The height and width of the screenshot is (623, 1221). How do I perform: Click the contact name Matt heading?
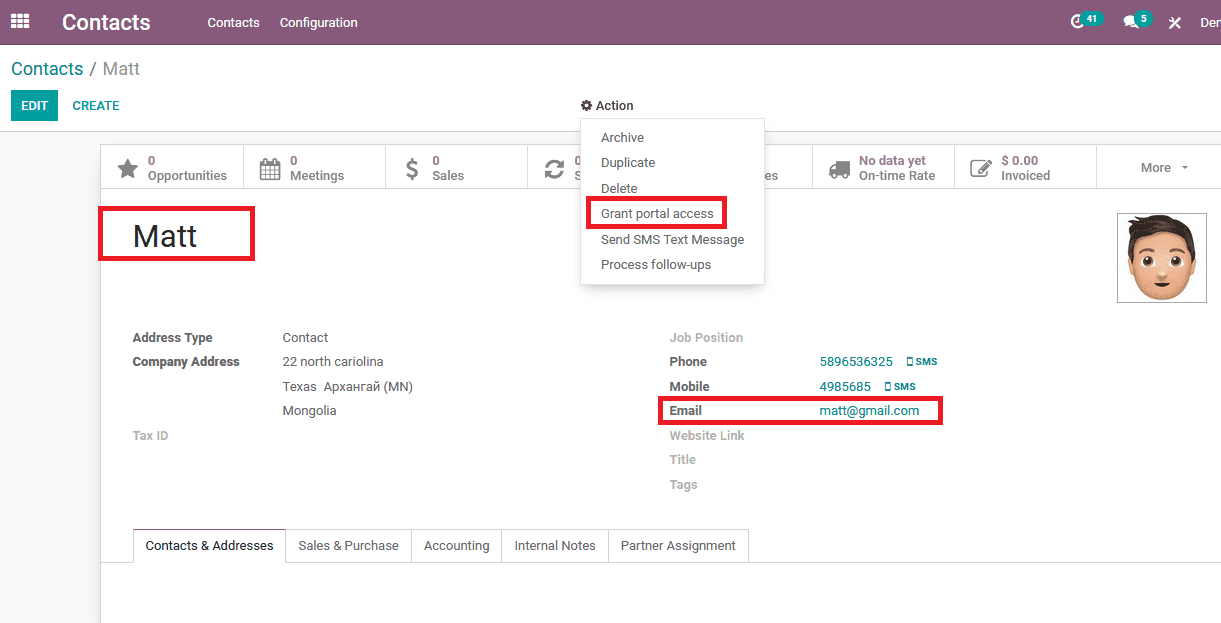[165, 236]
